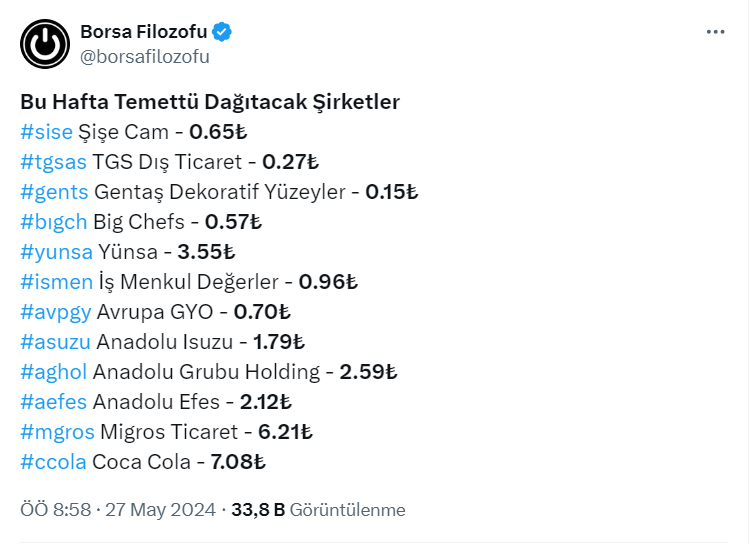Open the #mgros hashtag

click(57, 432)
